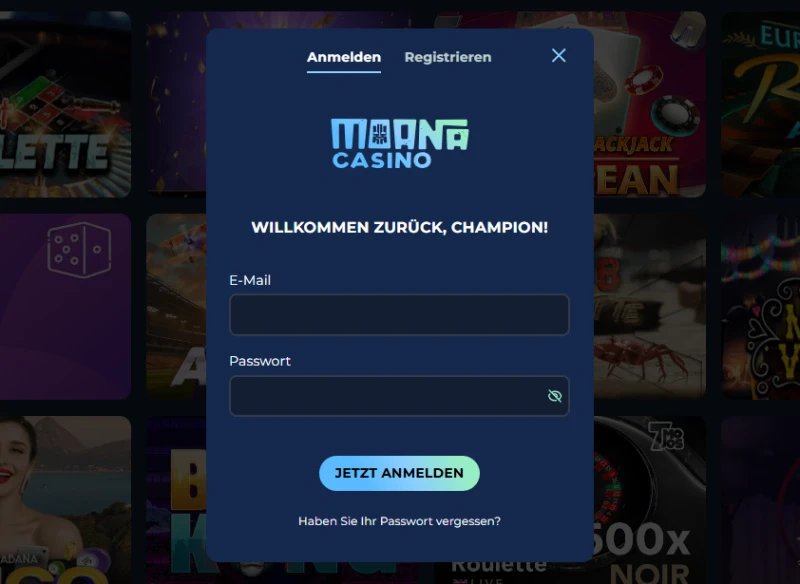Open the dark purple tile at bottom right
800x584 pixels.
click(x=760, y=500)
